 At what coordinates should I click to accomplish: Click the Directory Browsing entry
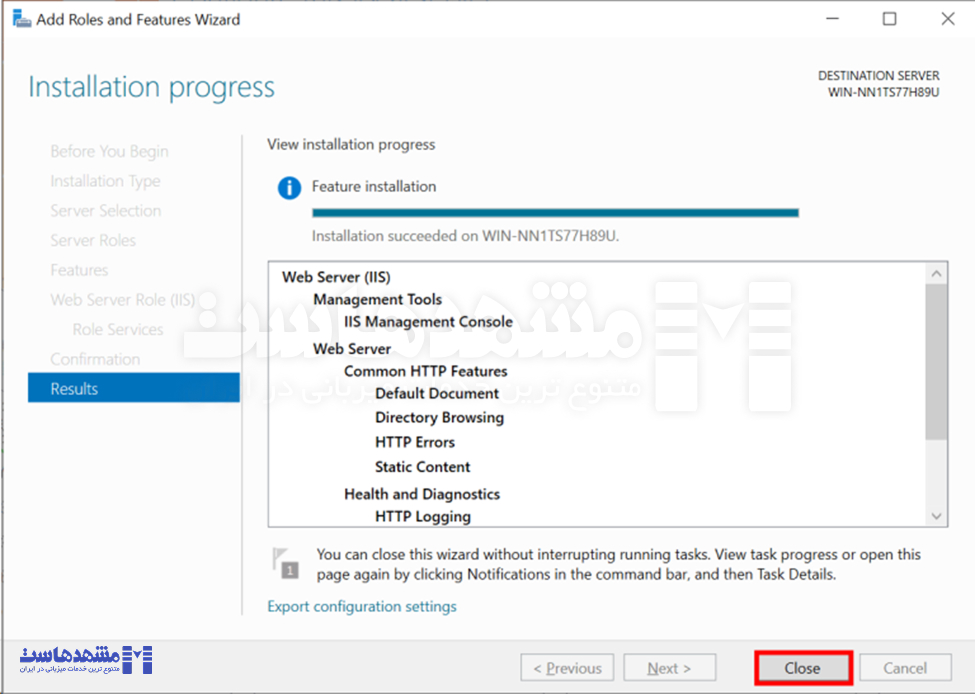tap(440, 417)
